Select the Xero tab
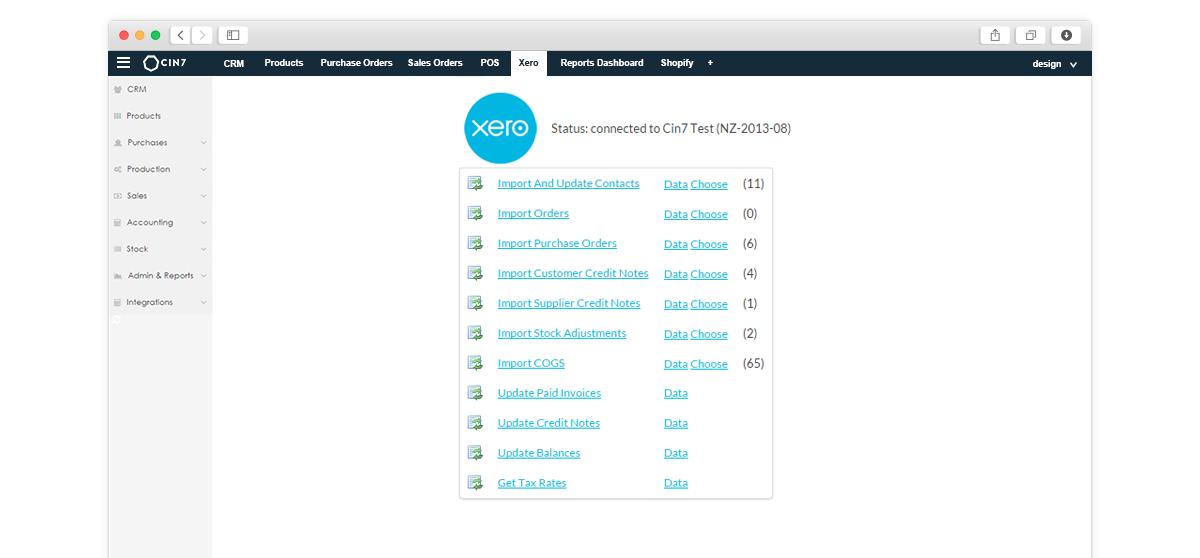The image size is (1200, 558). click(528, 63)
